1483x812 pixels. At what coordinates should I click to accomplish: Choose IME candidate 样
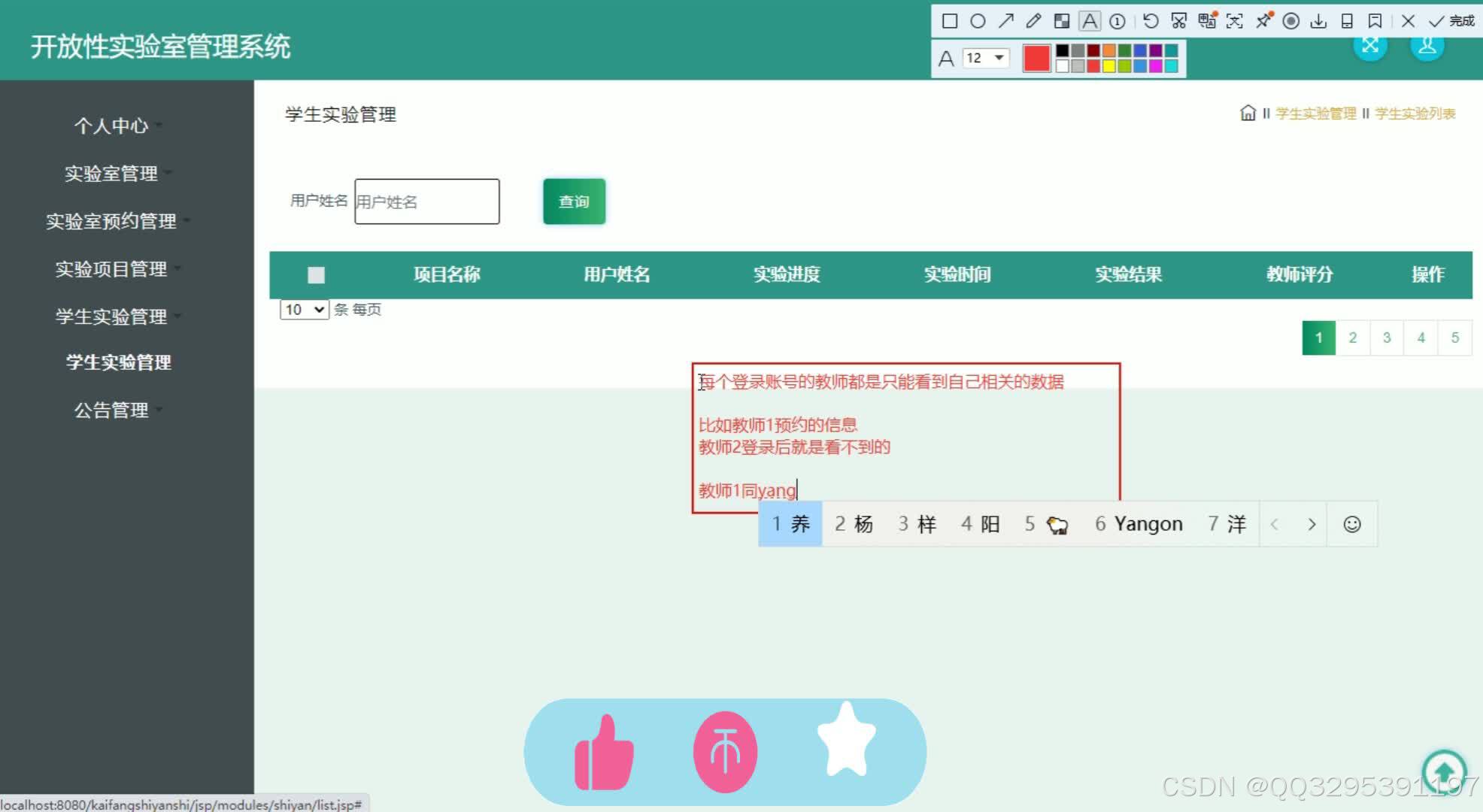pyautogui.click(x=917, y=524)
